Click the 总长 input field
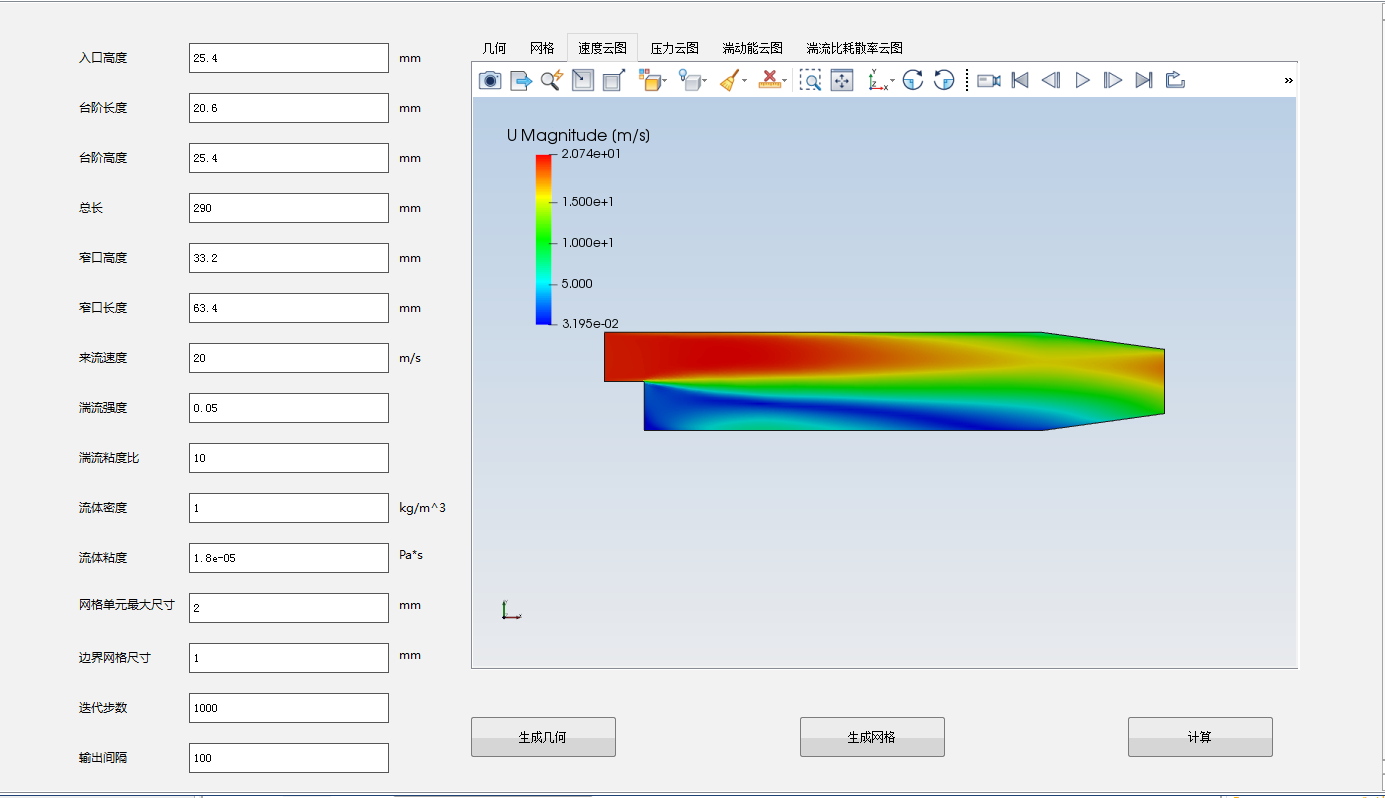1385x798 pixels. (289, 208)
